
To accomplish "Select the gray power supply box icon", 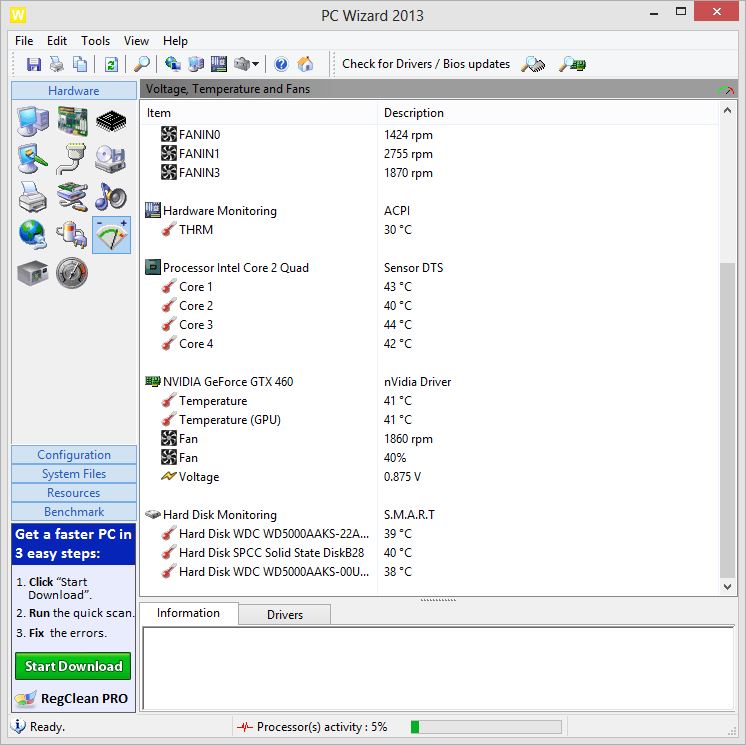I will (33, 273).
